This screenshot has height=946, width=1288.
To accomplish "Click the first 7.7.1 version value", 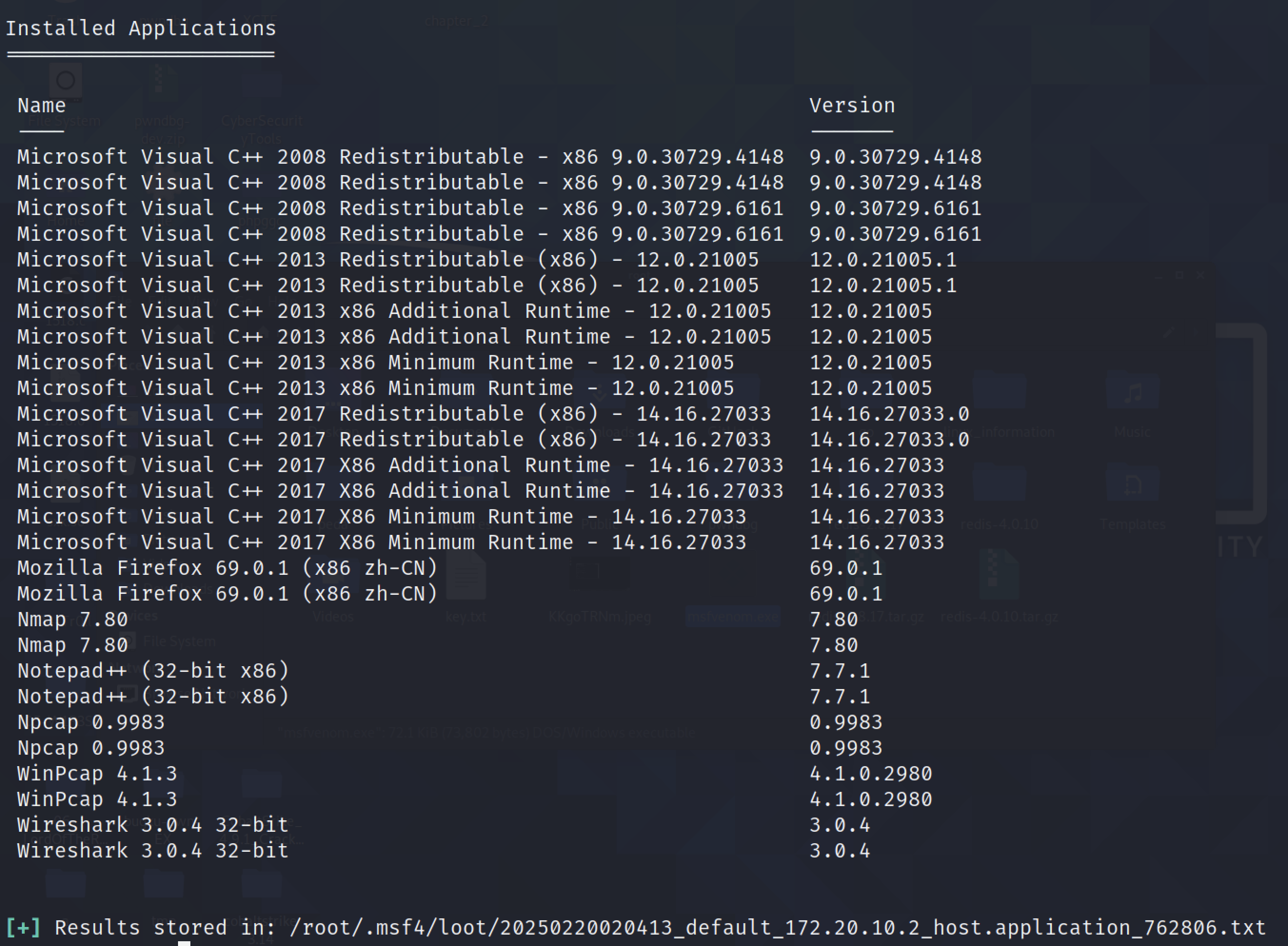I will (x=840, y=670).
